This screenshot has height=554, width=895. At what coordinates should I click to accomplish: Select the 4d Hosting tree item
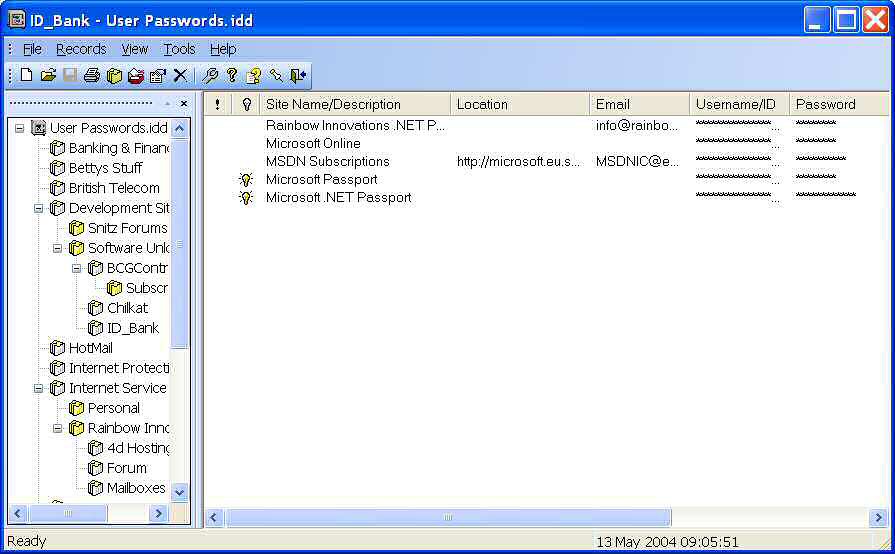[x=138, y=448]
